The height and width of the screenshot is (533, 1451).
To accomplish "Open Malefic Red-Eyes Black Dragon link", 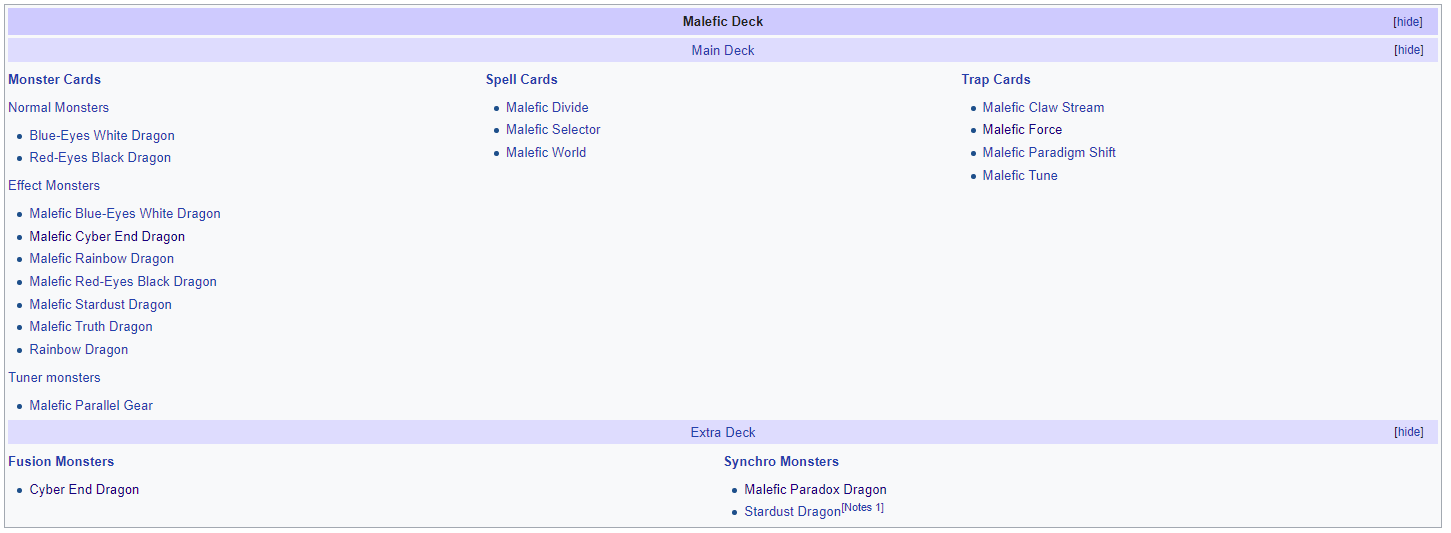I will pos(123,281).
